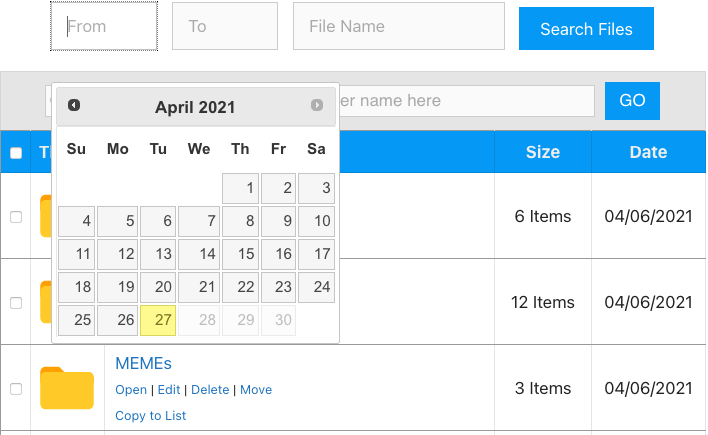Click the File Name search field
Viewport: 708px width, 435px height.
[x=399, y=26]
